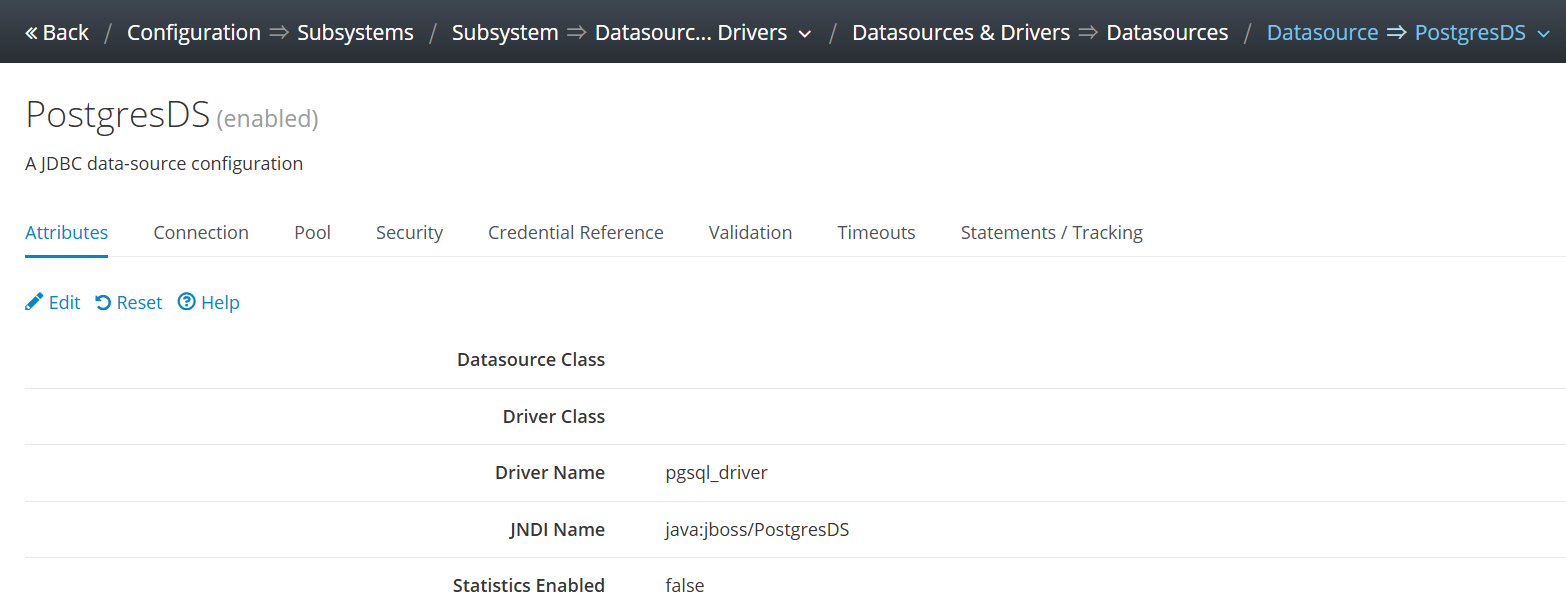This screenshot has width=1566, height=609.
Task: Go back using the Back link
Action: pos(57,32)
